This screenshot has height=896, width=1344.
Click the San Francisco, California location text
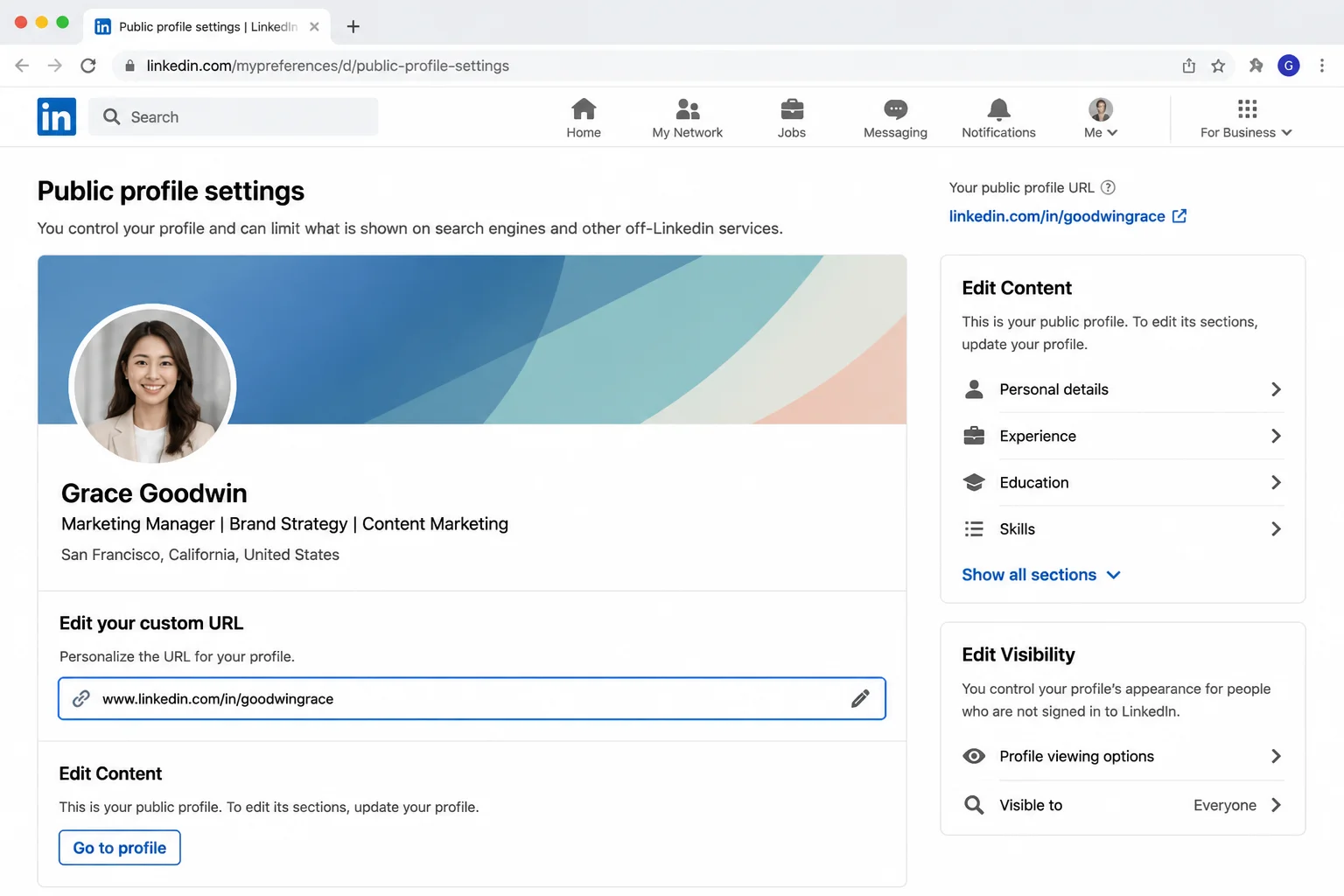tap(200, 554)
